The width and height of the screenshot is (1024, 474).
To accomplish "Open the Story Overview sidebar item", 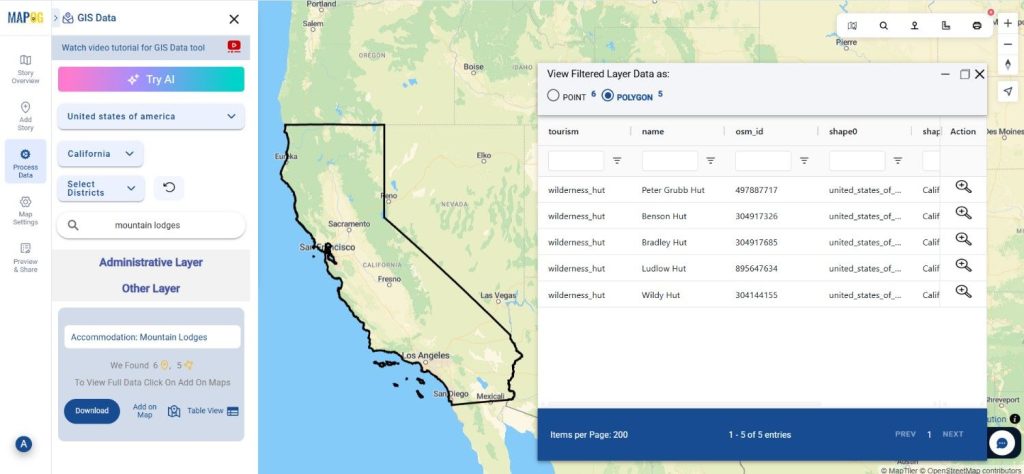I will point(25,69).
